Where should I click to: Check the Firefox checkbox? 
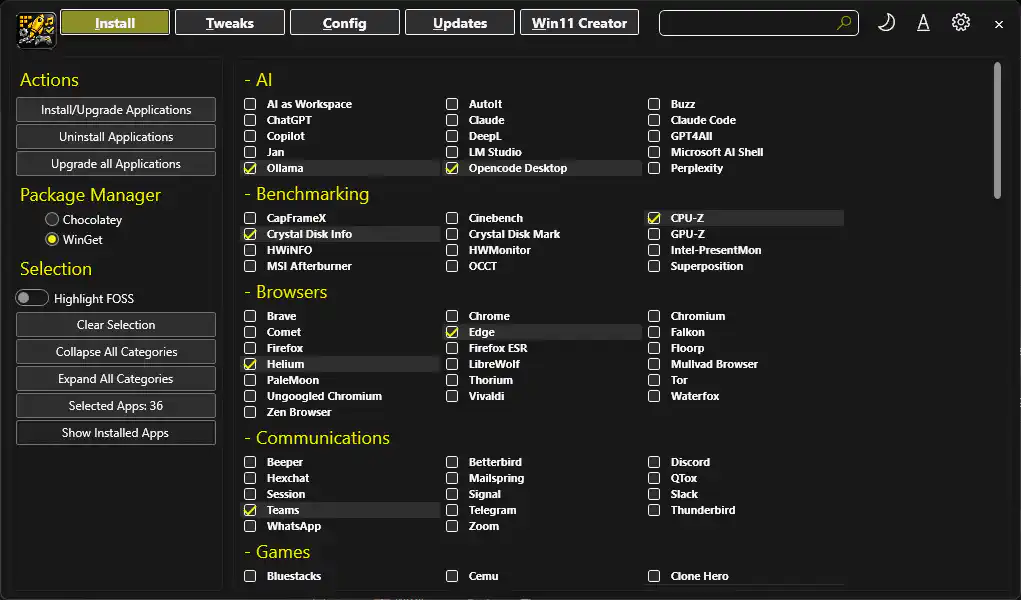[x=250, y=348]
